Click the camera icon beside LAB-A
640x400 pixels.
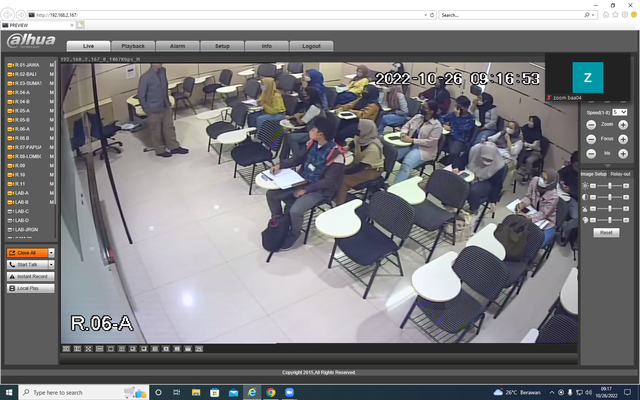[11, 193]
